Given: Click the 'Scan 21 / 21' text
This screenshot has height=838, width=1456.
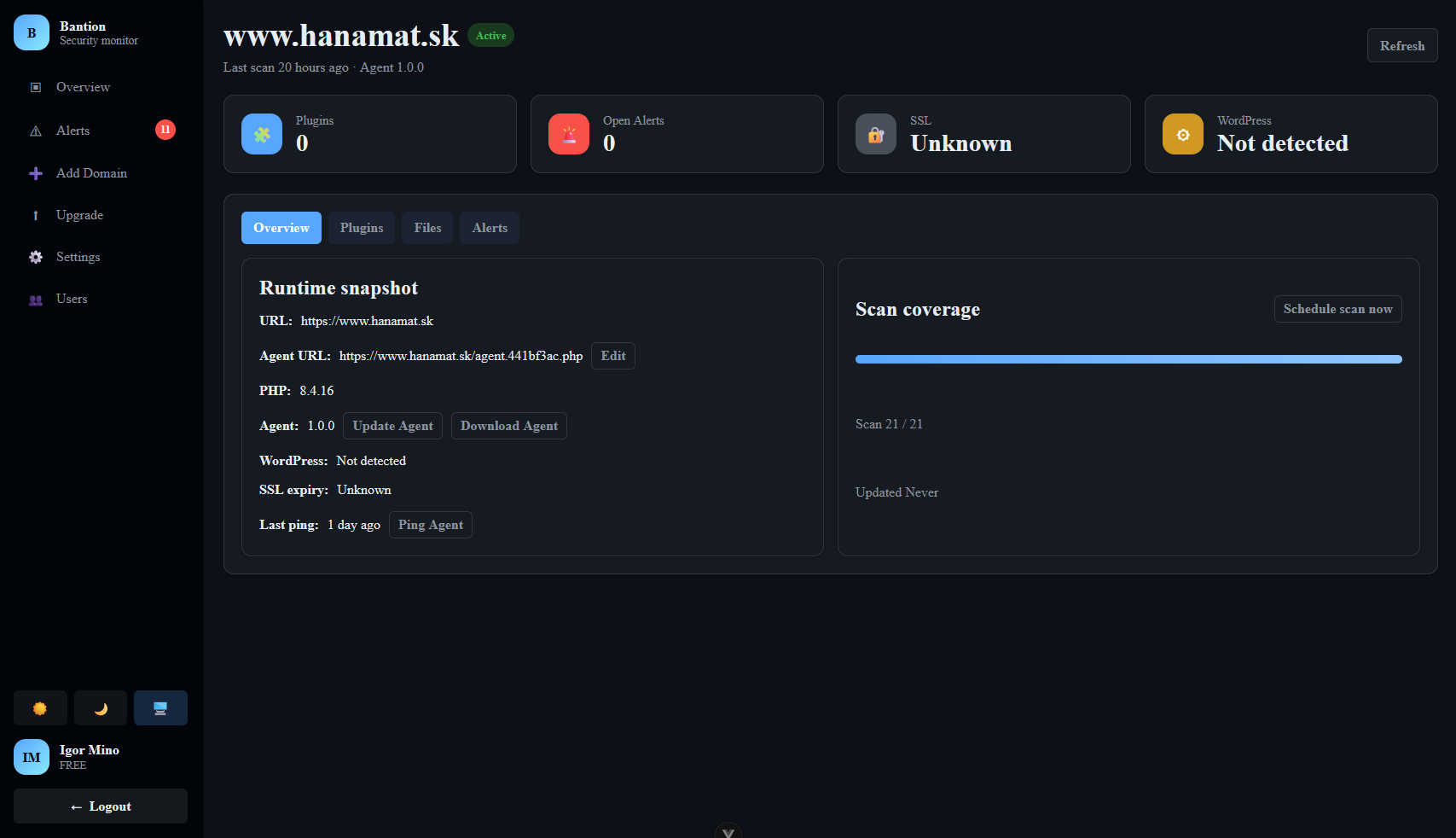Looking at the screenshot, I should click(x=889, y=424).
